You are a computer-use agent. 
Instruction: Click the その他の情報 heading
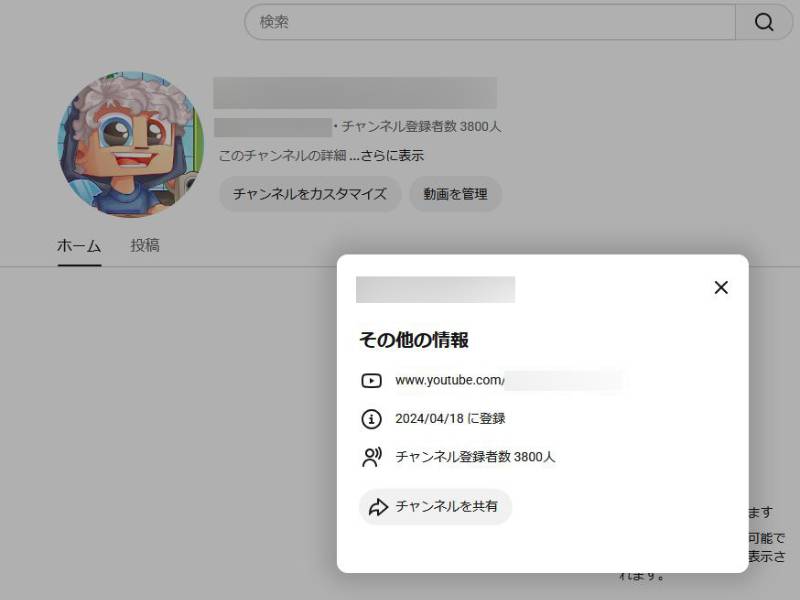pos(414,340)
